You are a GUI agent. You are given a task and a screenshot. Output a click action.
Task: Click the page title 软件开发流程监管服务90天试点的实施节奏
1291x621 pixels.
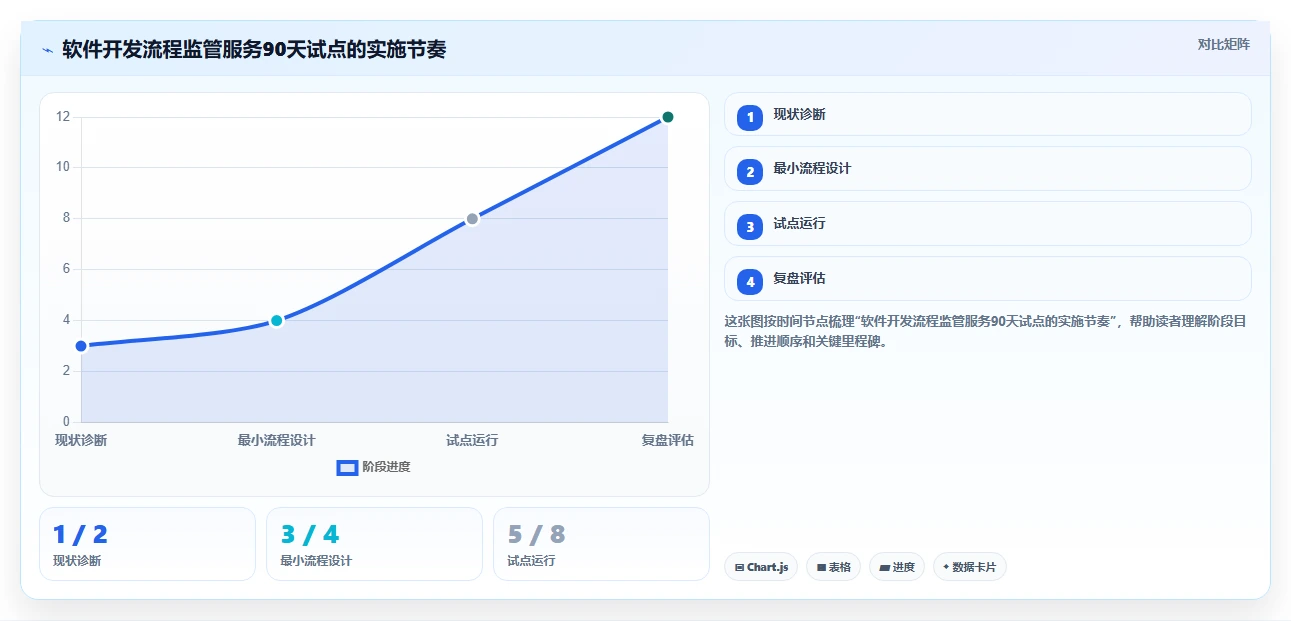pos(254,50)
